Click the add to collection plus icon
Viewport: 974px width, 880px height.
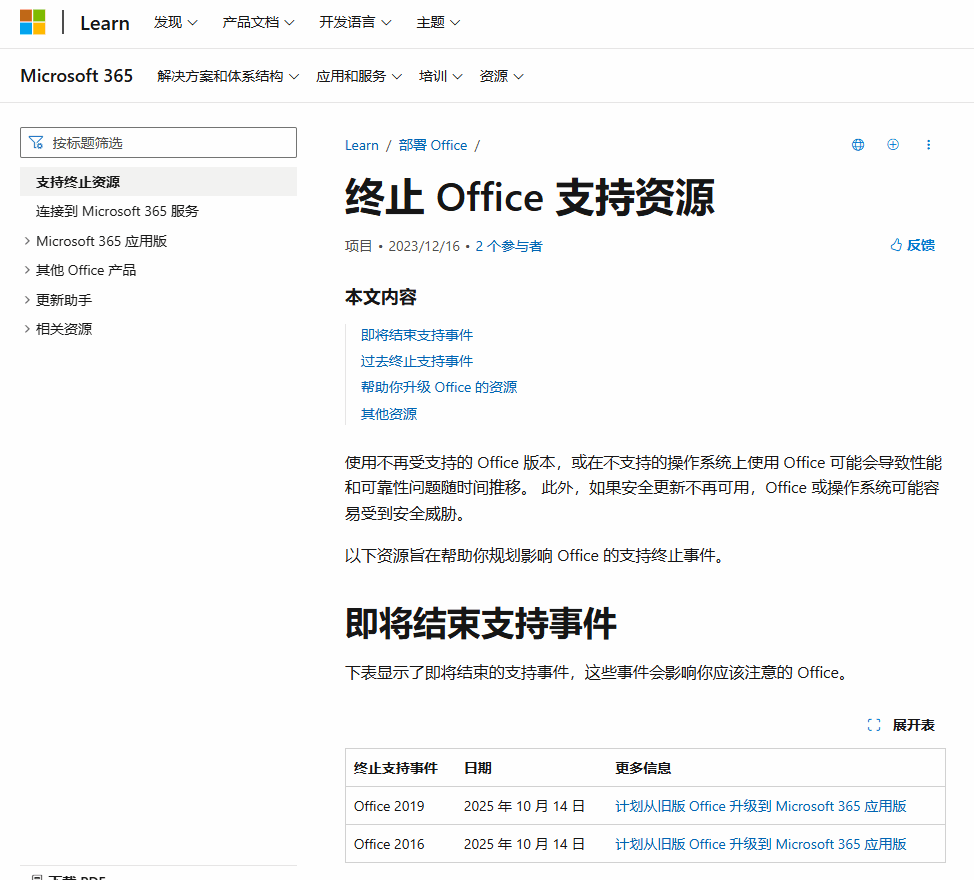893,145
